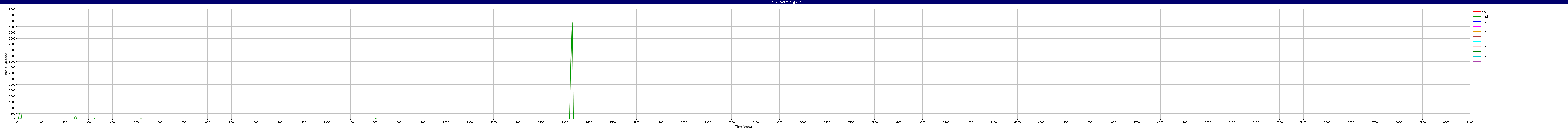This screenshot has width=1568, height=132.
Task: Click the green peak near time zero
Action: coord(20,115)
